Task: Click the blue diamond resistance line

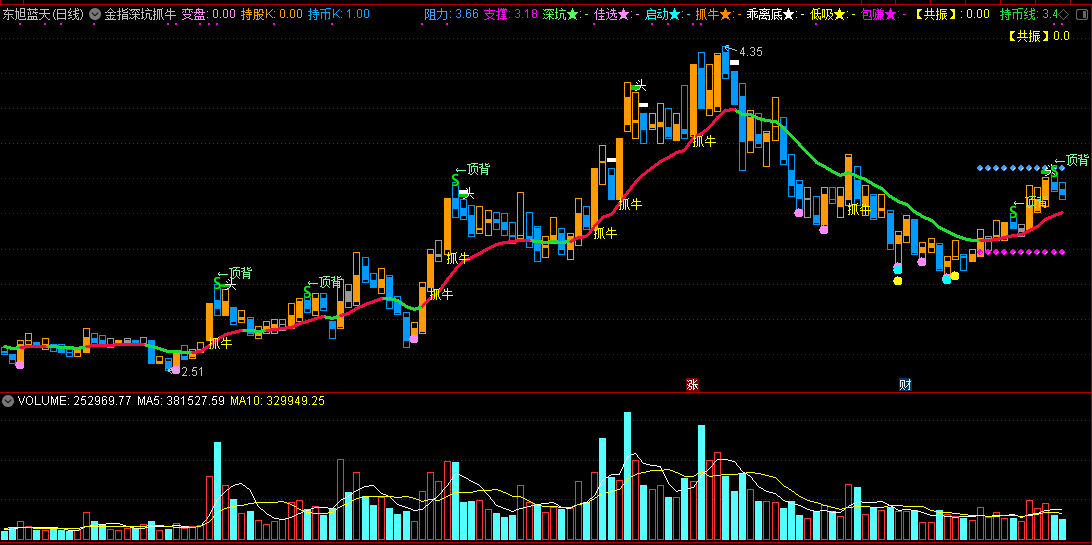Action: [x=1020, y=168]
